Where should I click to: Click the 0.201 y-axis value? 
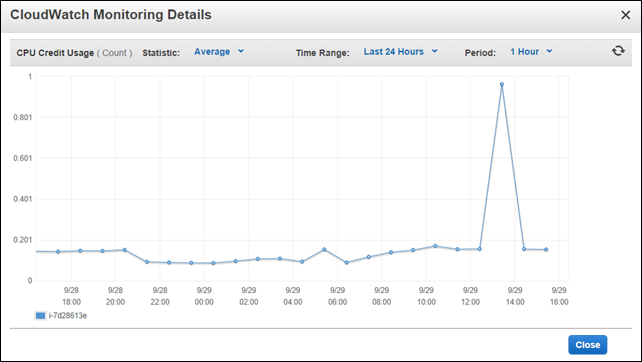click(23, 240)
